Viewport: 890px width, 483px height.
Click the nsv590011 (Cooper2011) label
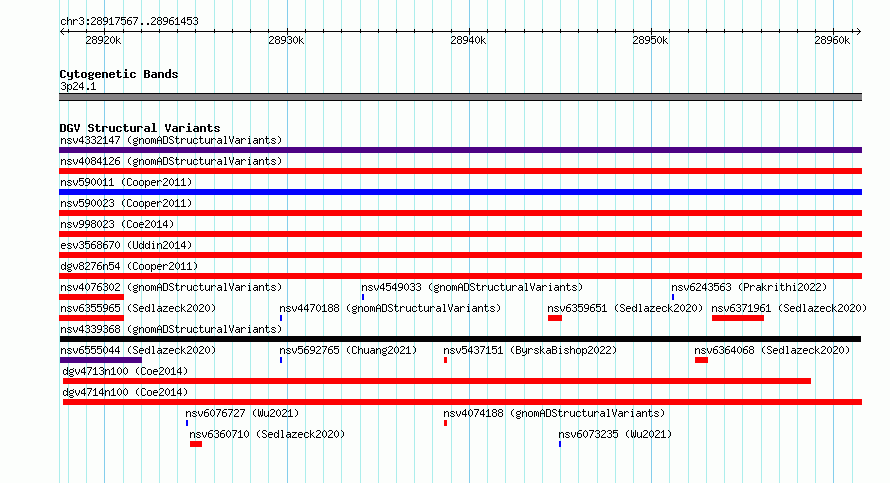[x=126, y=182]
